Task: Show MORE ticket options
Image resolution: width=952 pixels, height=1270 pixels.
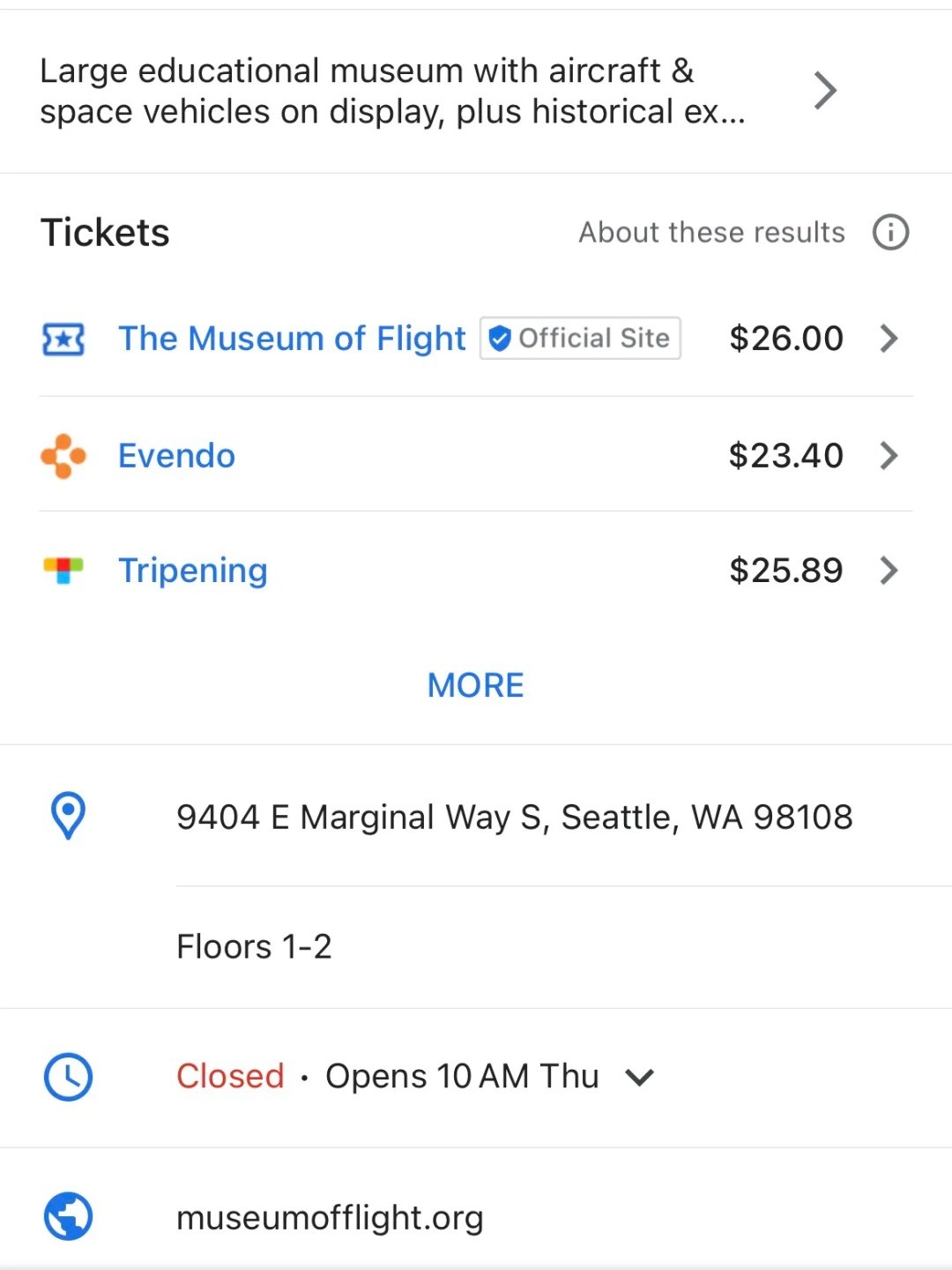Action: tap(475, 685)
